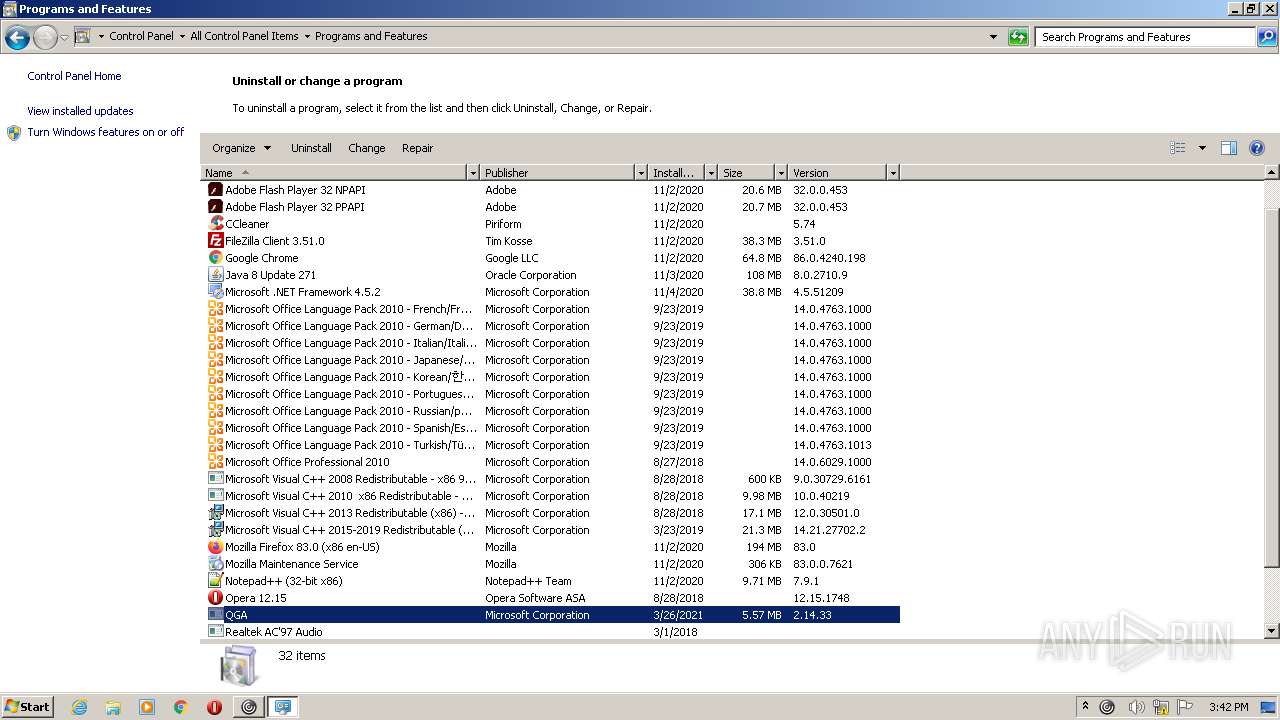Click the Mozilla Maintenance Service icon
The image size is (1280, 720).
click(215, 564)
